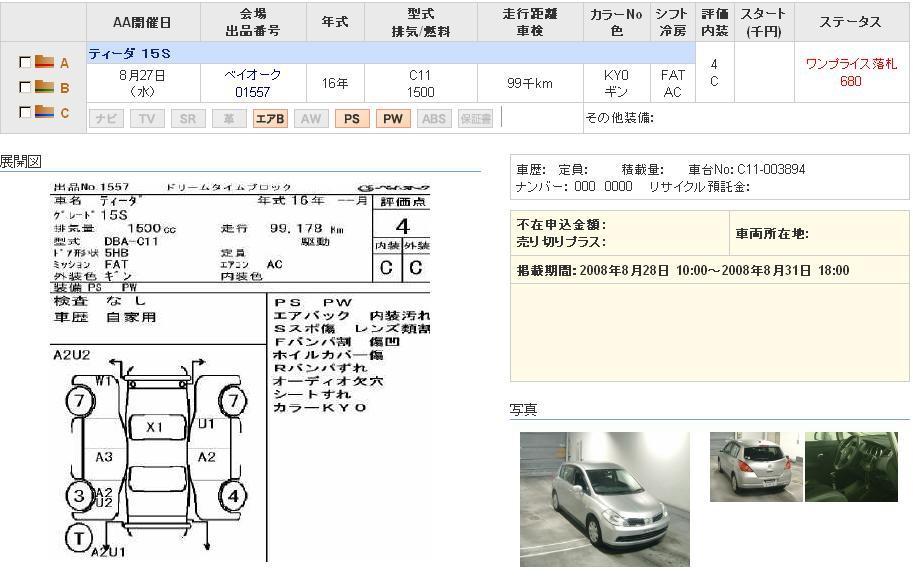Click the 会場 出品番号 column header

click(x=253, y=22)
